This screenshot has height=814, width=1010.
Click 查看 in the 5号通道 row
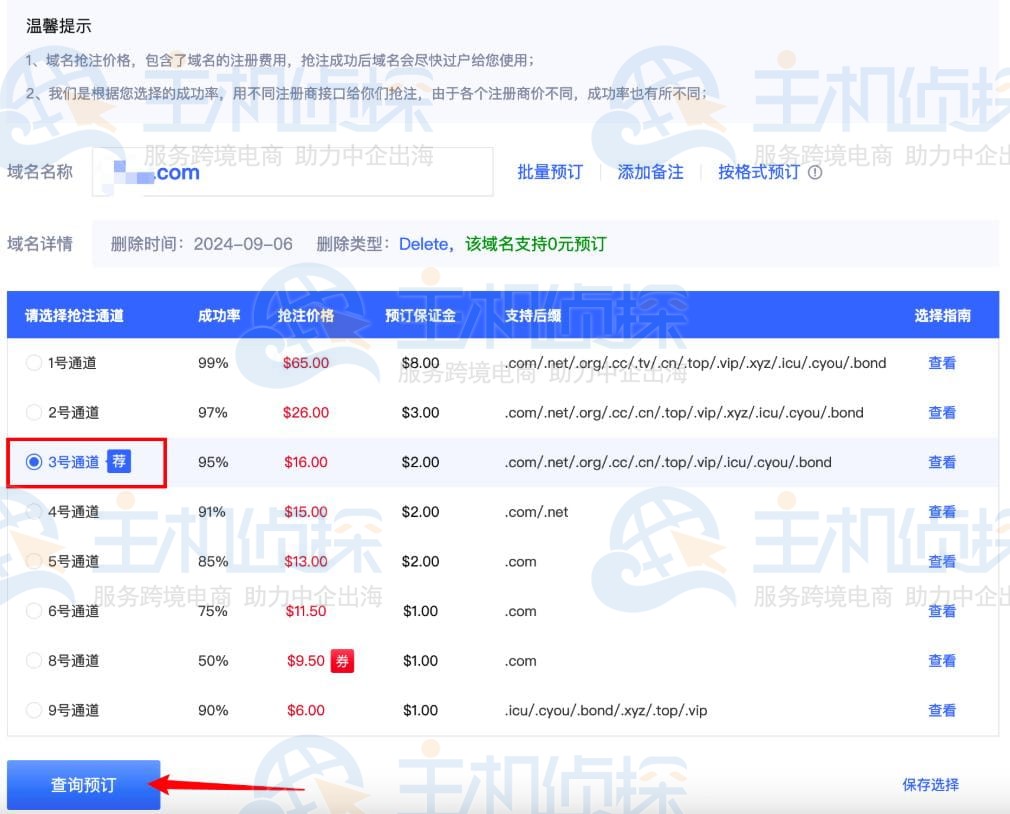[942, 561]
